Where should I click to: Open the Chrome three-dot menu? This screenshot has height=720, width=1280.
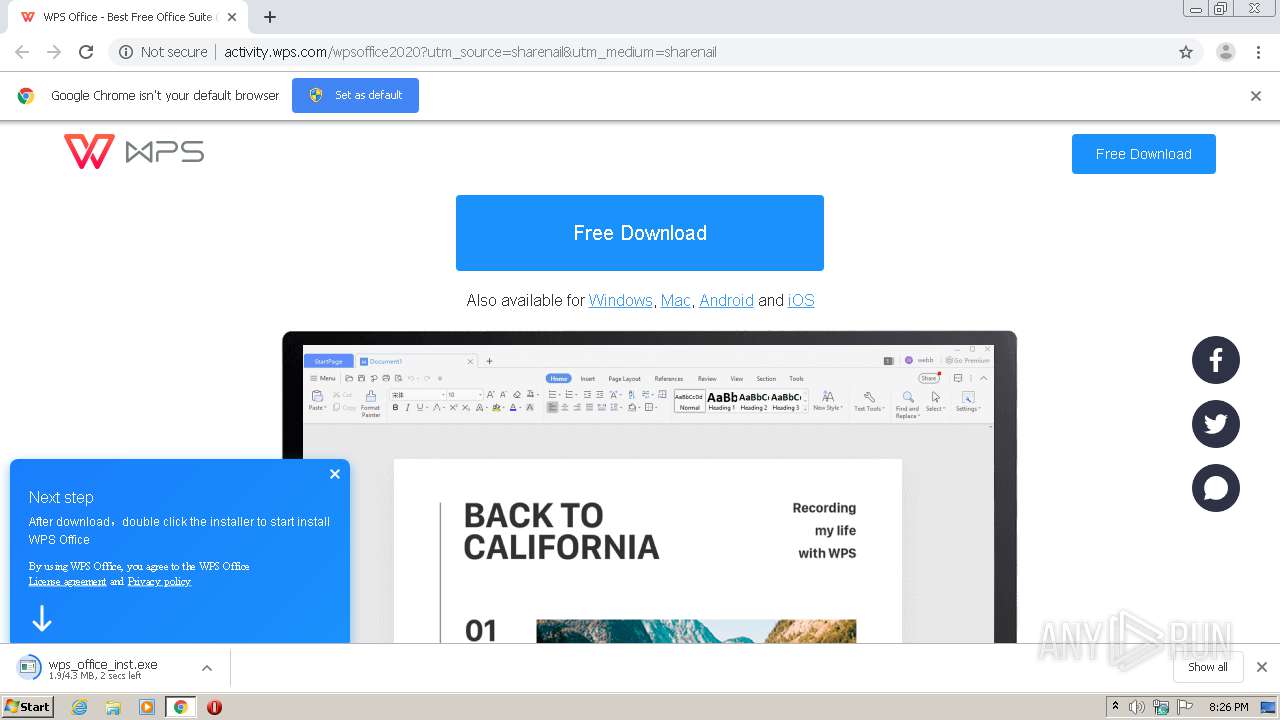point(1258,52)
